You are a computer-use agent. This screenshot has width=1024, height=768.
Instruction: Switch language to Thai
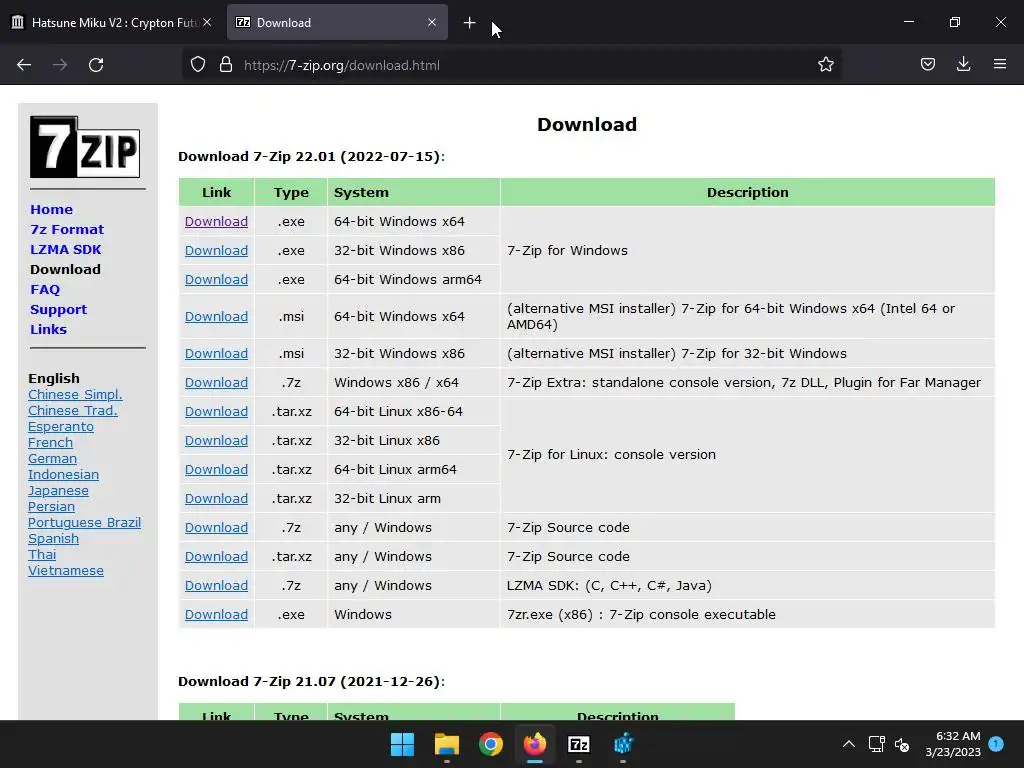(42, 554)
